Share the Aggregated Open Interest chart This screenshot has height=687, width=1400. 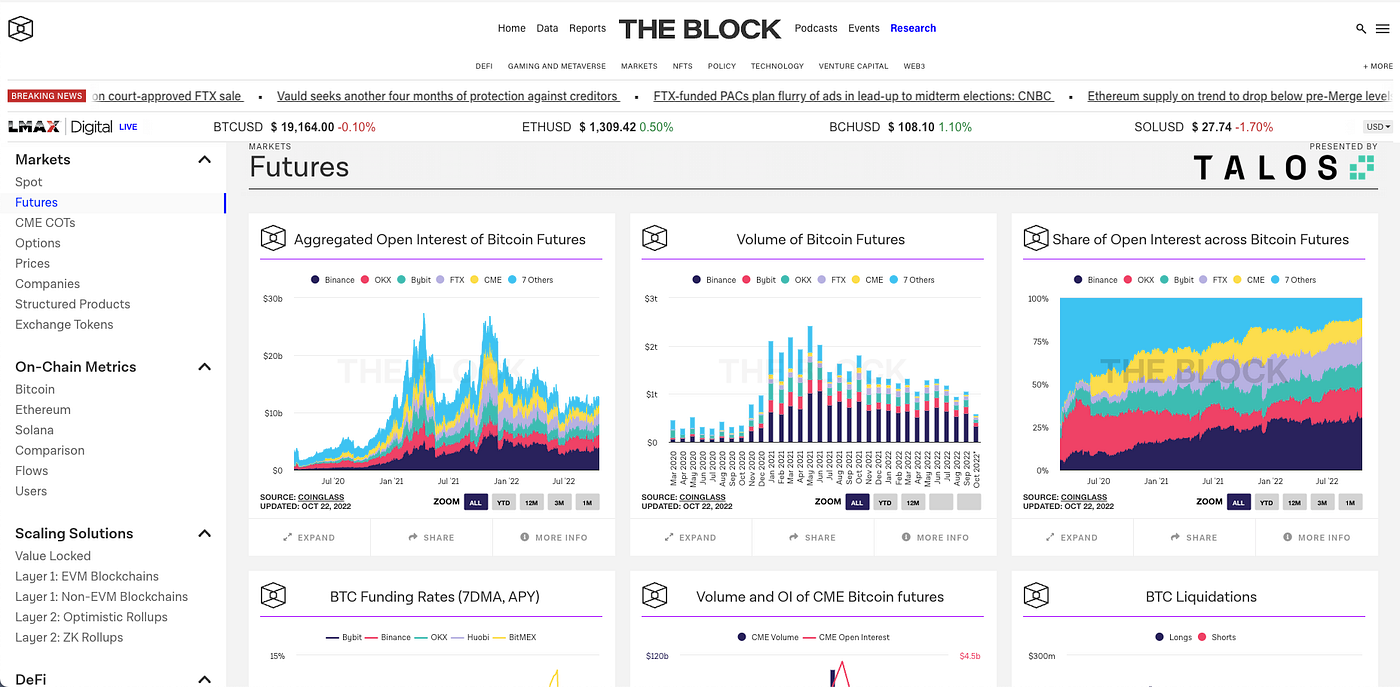(x=431, y=538)
